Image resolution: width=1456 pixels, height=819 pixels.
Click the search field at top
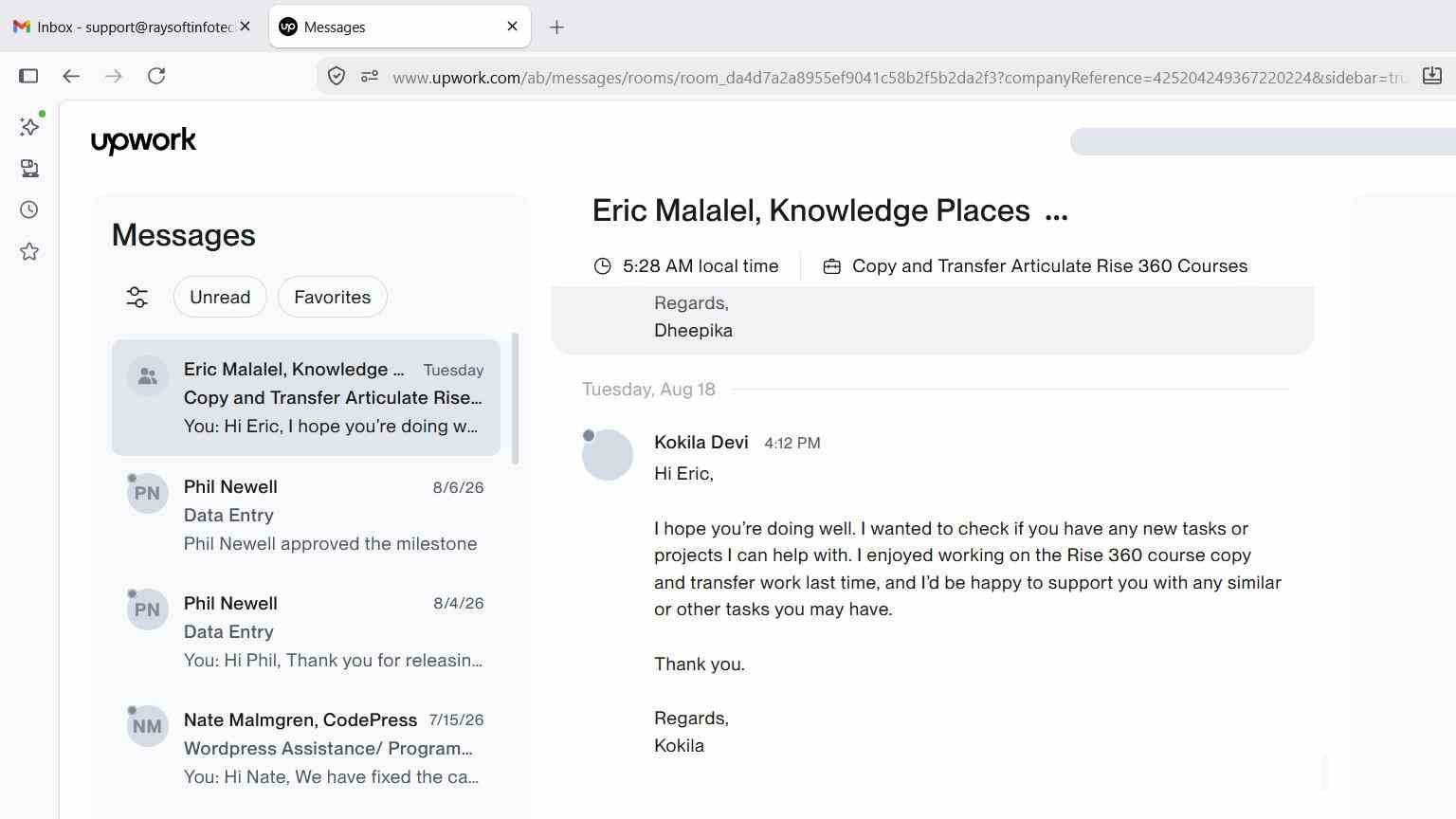(1263, 141)
